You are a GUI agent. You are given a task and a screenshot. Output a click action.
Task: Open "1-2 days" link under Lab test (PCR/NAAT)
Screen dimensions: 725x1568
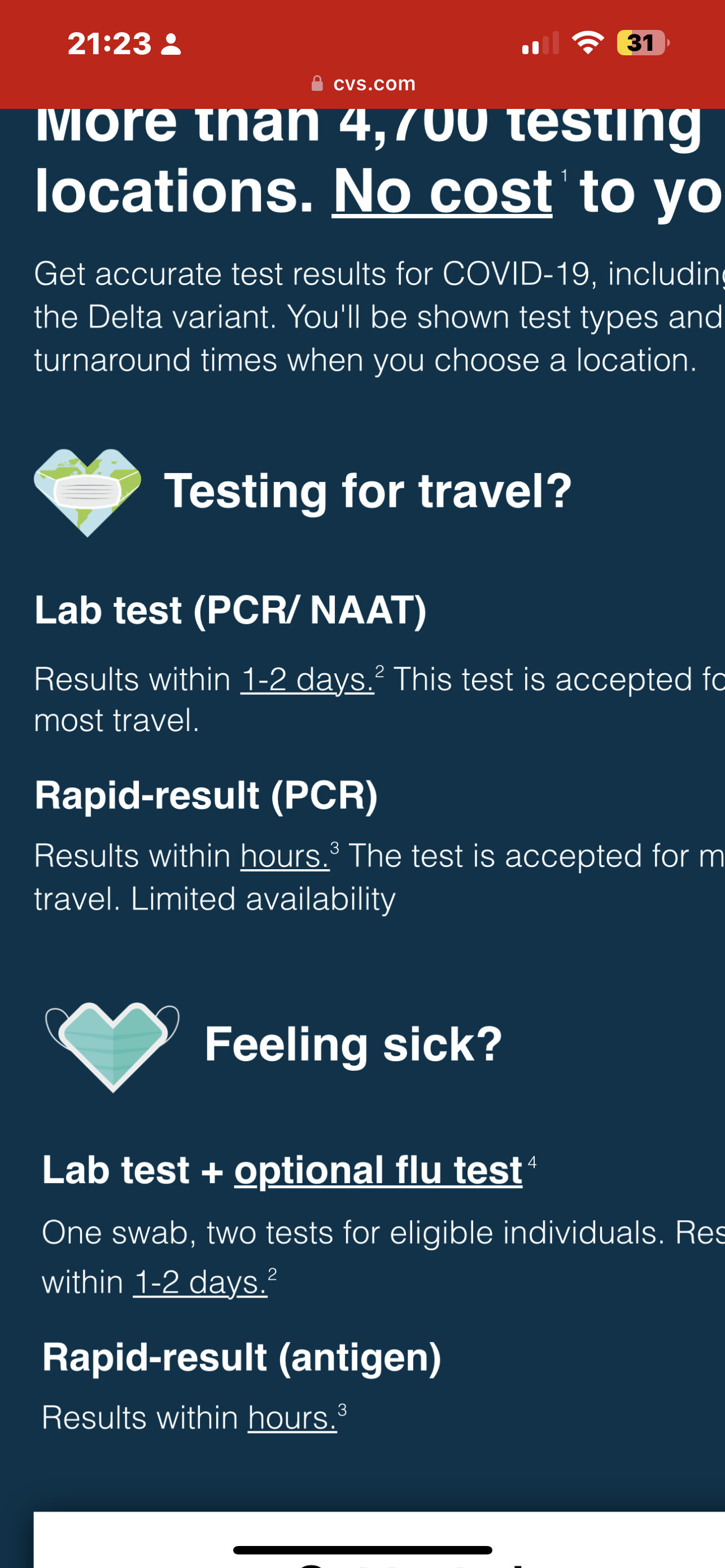click(307, 680)
